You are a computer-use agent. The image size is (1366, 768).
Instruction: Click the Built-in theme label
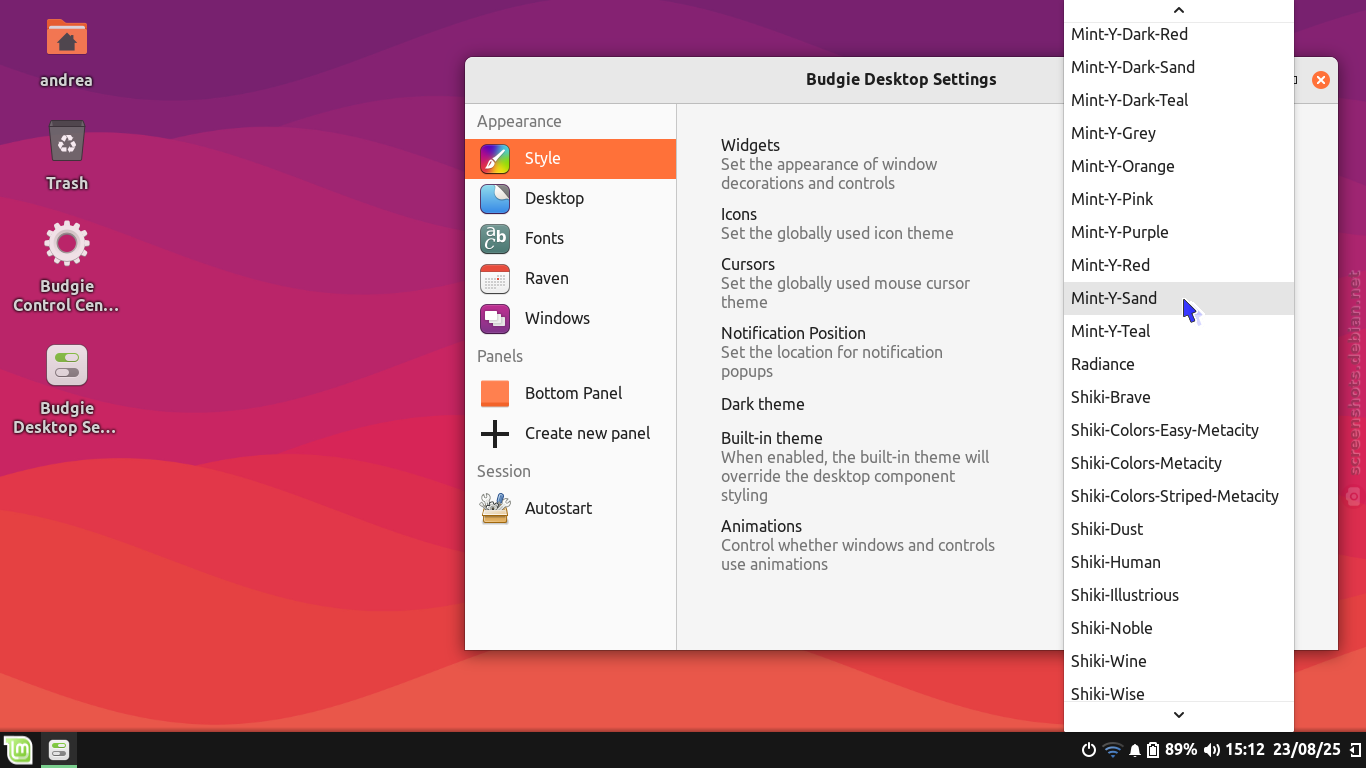coord(772,438)
